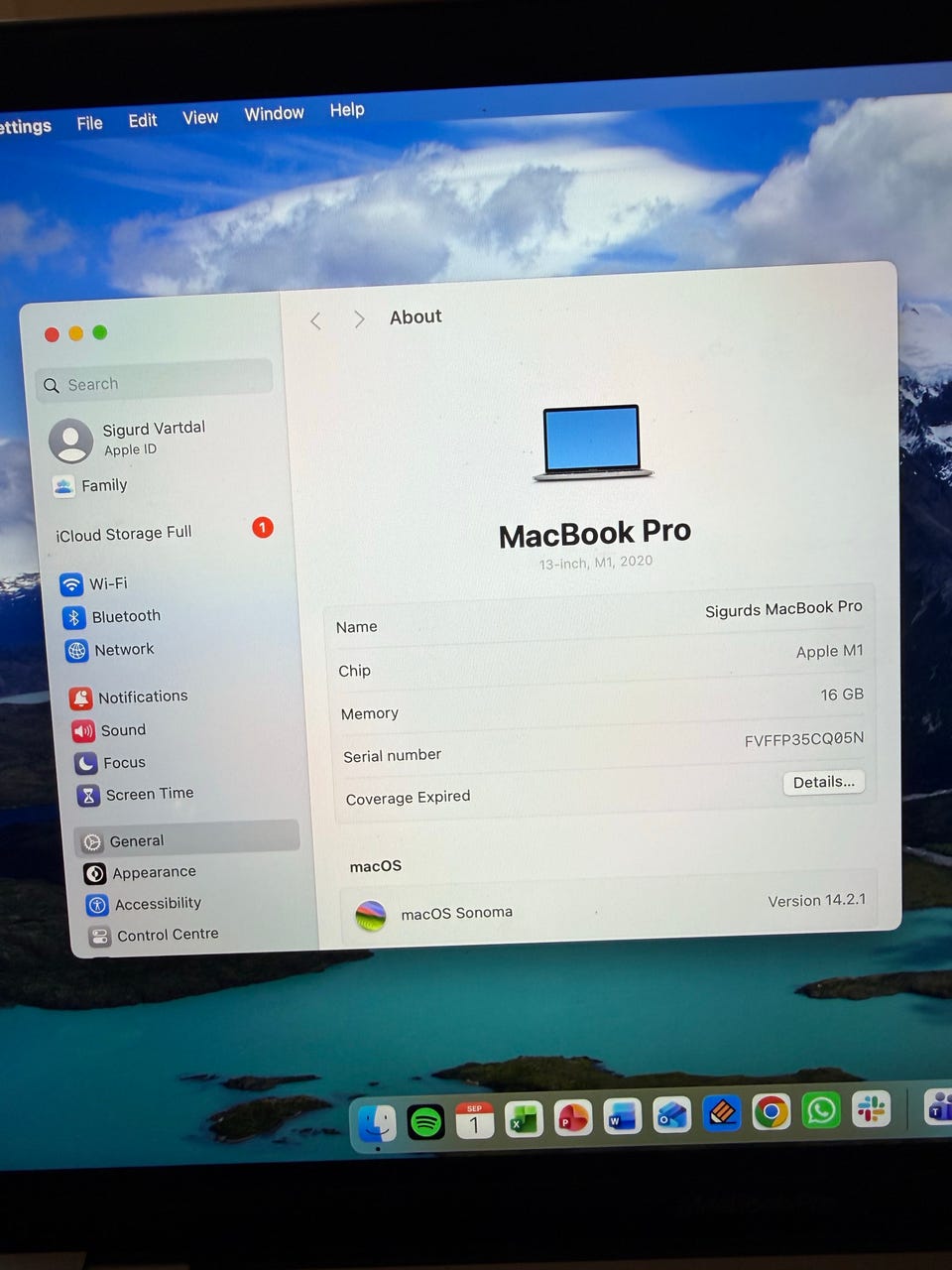Launch Spotify from the Dock
The image size is (952, 1270).
426,1122
